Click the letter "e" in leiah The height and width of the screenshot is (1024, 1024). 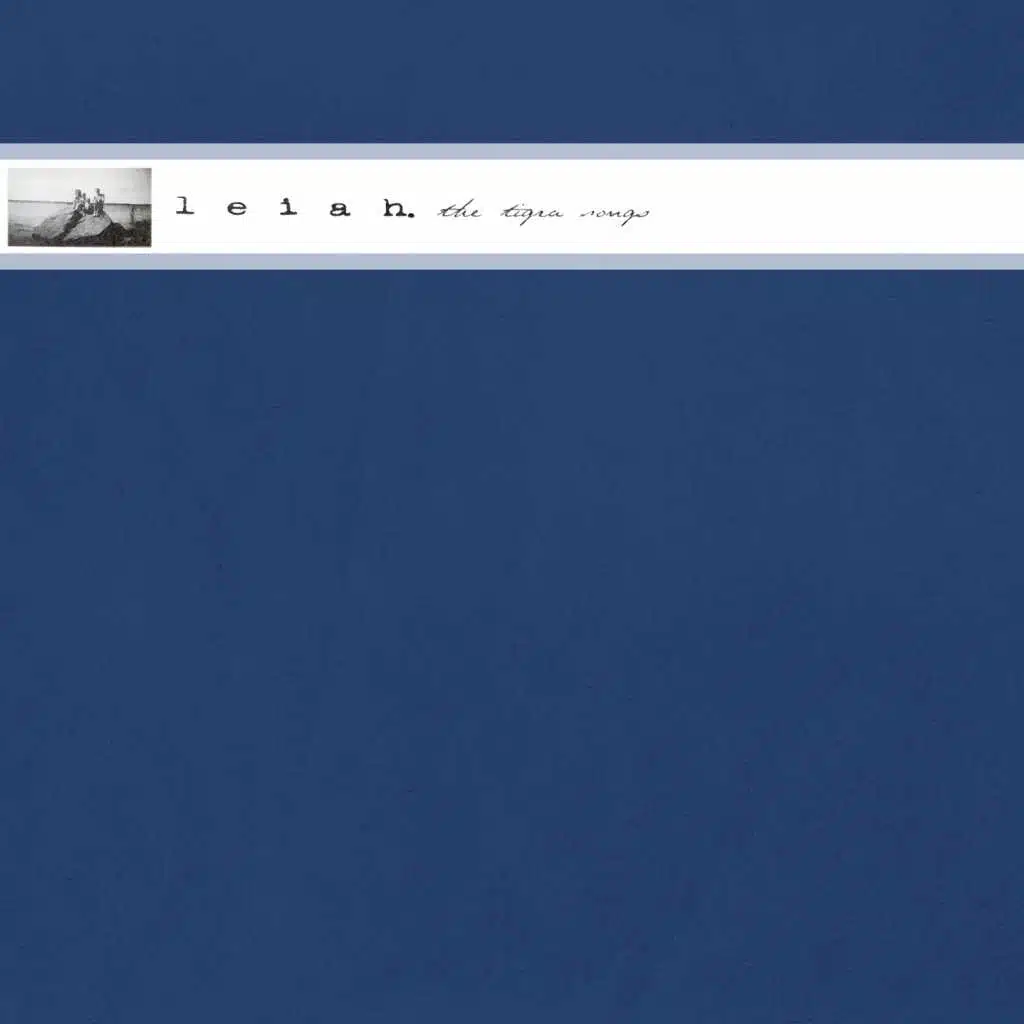pos(236,208)
